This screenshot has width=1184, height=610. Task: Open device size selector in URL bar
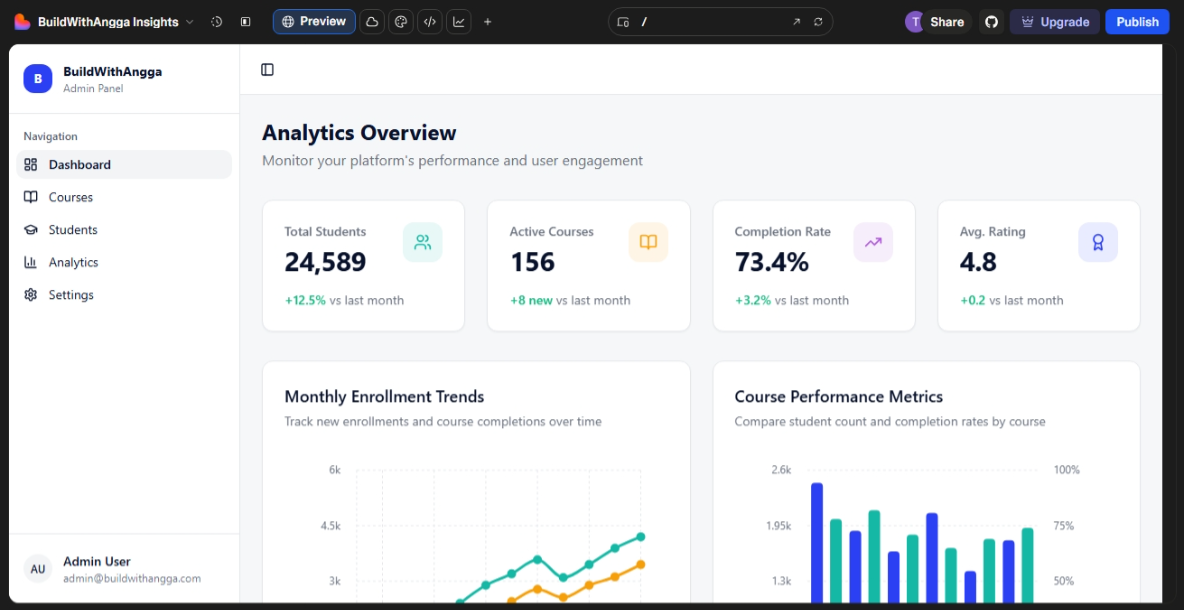pyautogui.click(x=623, y=22)
